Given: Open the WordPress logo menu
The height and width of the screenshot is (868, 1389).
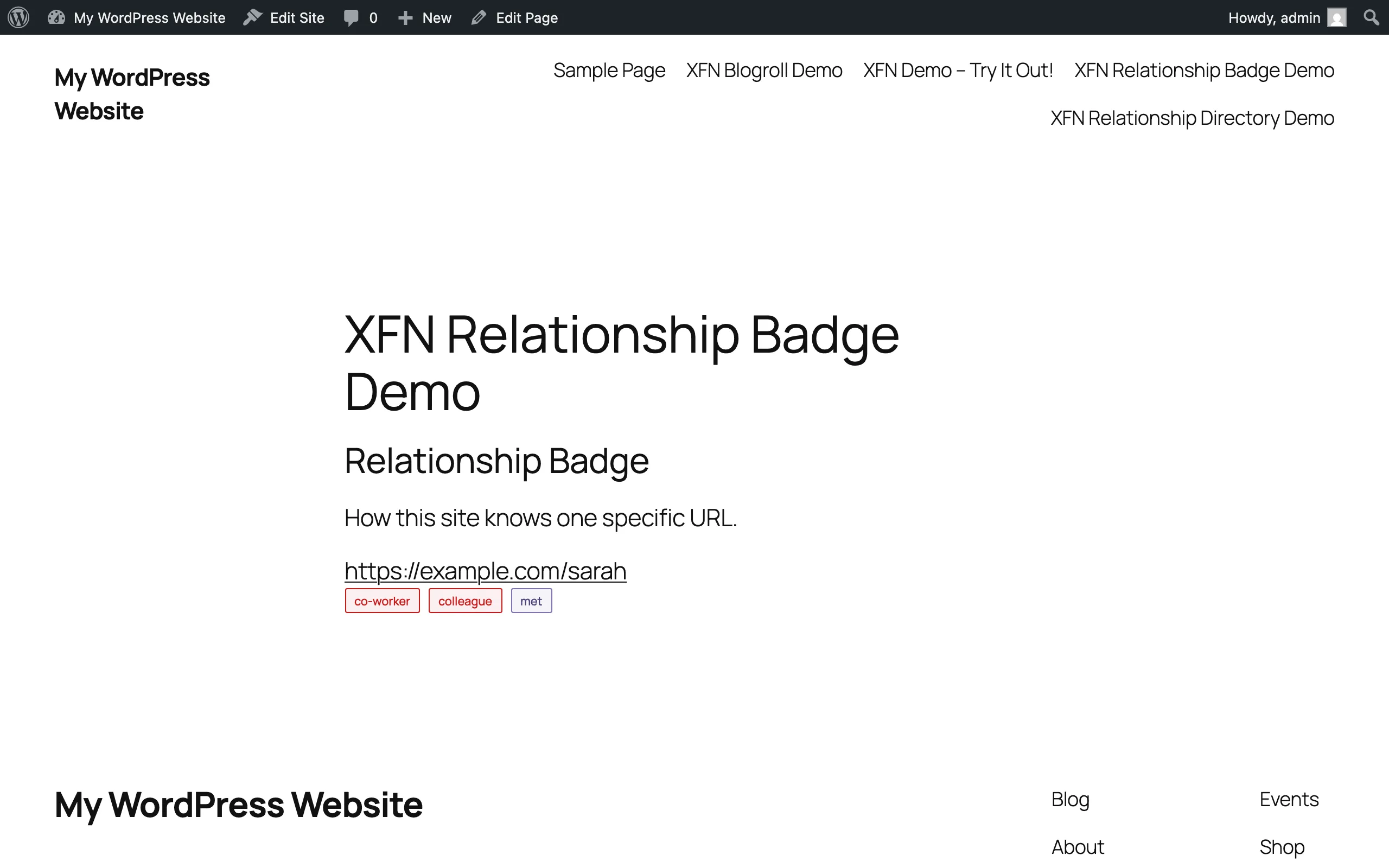Looking at the screenshot, I should coord(18,17).
